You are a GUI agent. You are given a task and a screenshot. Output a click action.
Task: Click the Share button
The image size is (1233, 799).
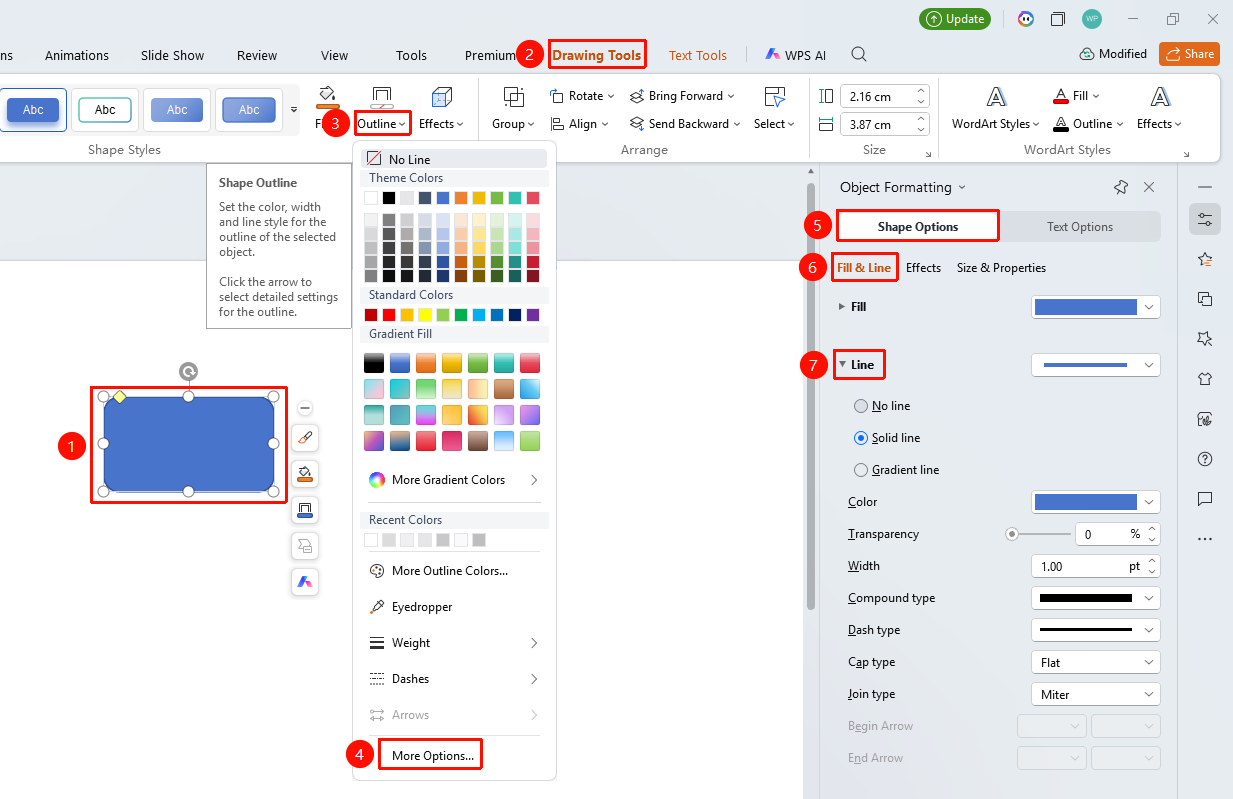(1189, 54)
